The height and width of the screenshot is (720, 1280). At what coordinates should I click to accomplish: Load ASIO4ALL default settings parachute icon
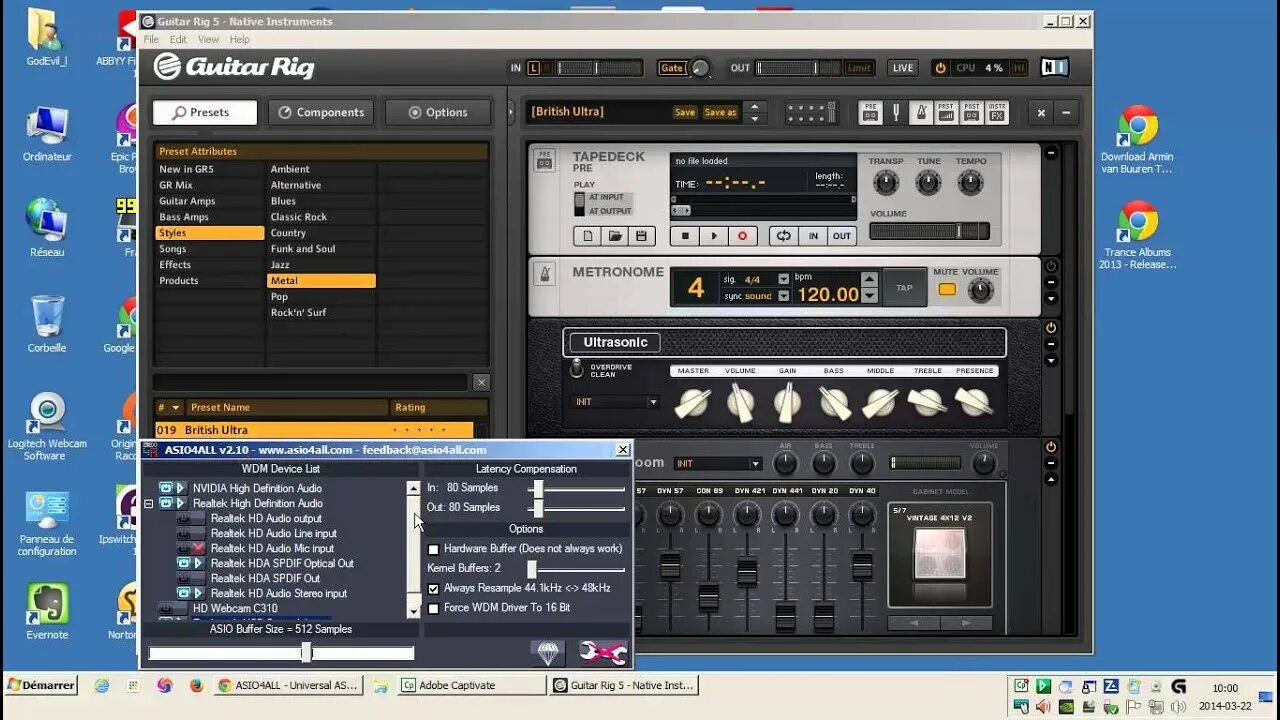point(547,653)
